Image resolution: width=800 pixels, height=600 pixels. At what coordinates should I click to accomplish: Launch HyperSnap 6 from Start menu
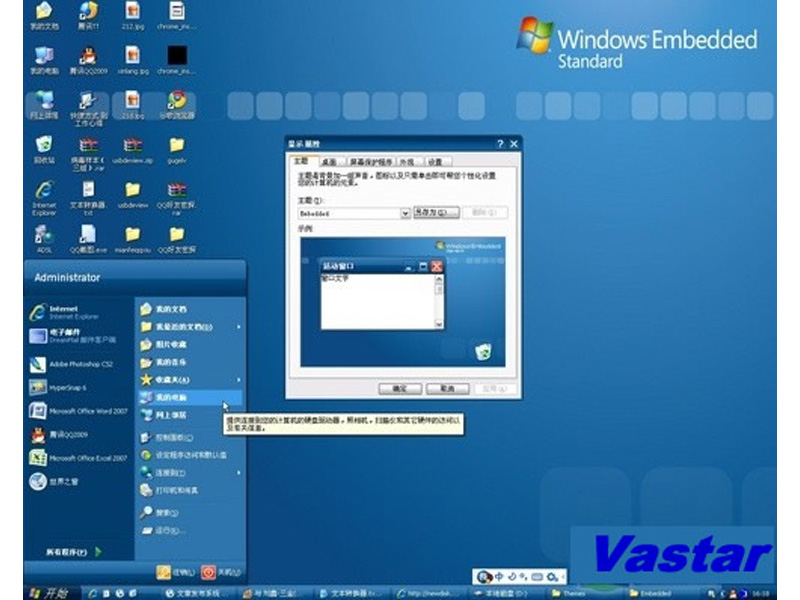pos(58,388)
